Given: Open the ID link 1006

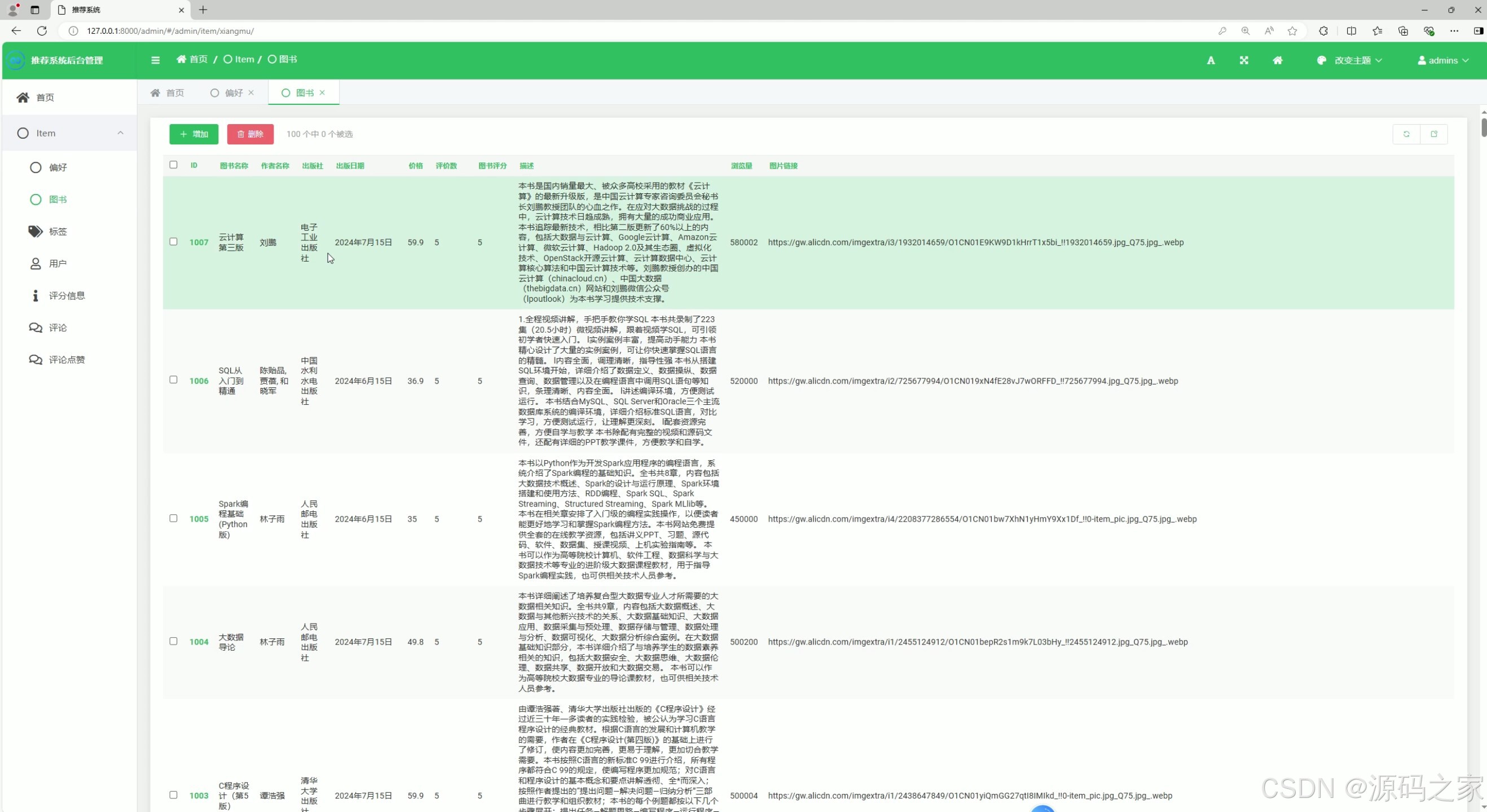Looking at the screenshot, I should coord(199,381).
